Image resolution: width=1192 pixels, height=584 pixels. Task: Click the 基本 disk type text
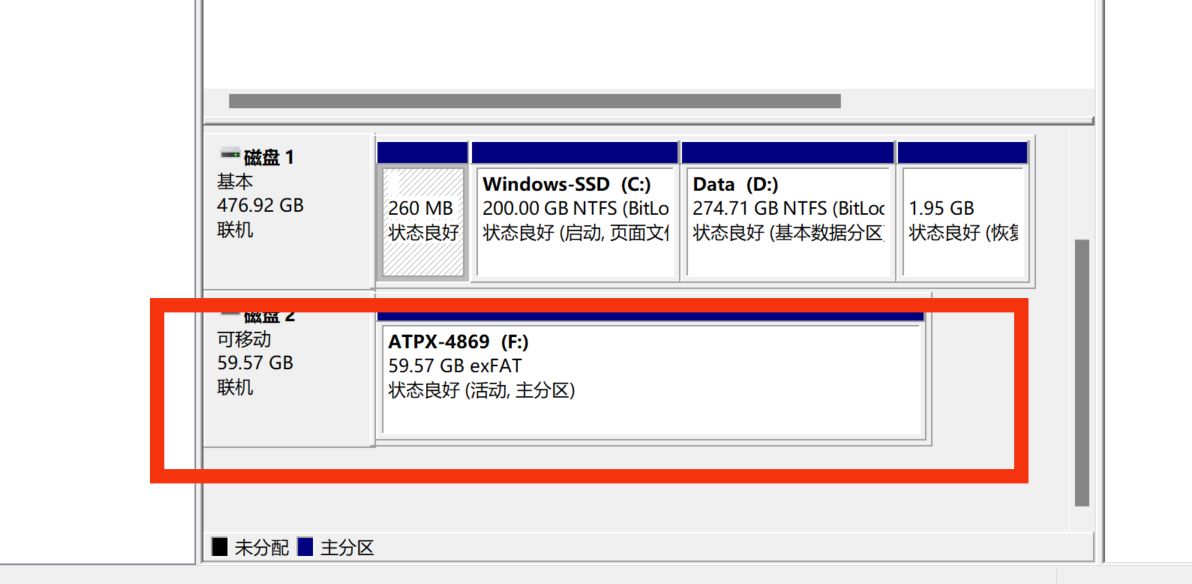[x=235, y=182]
